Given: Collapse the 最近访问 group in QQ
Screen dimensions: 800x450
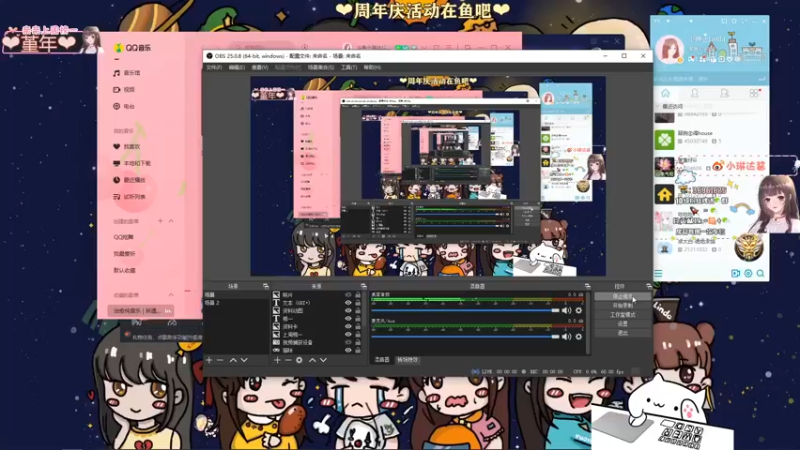Looking at the screenshot, I should tap(658, 107).
